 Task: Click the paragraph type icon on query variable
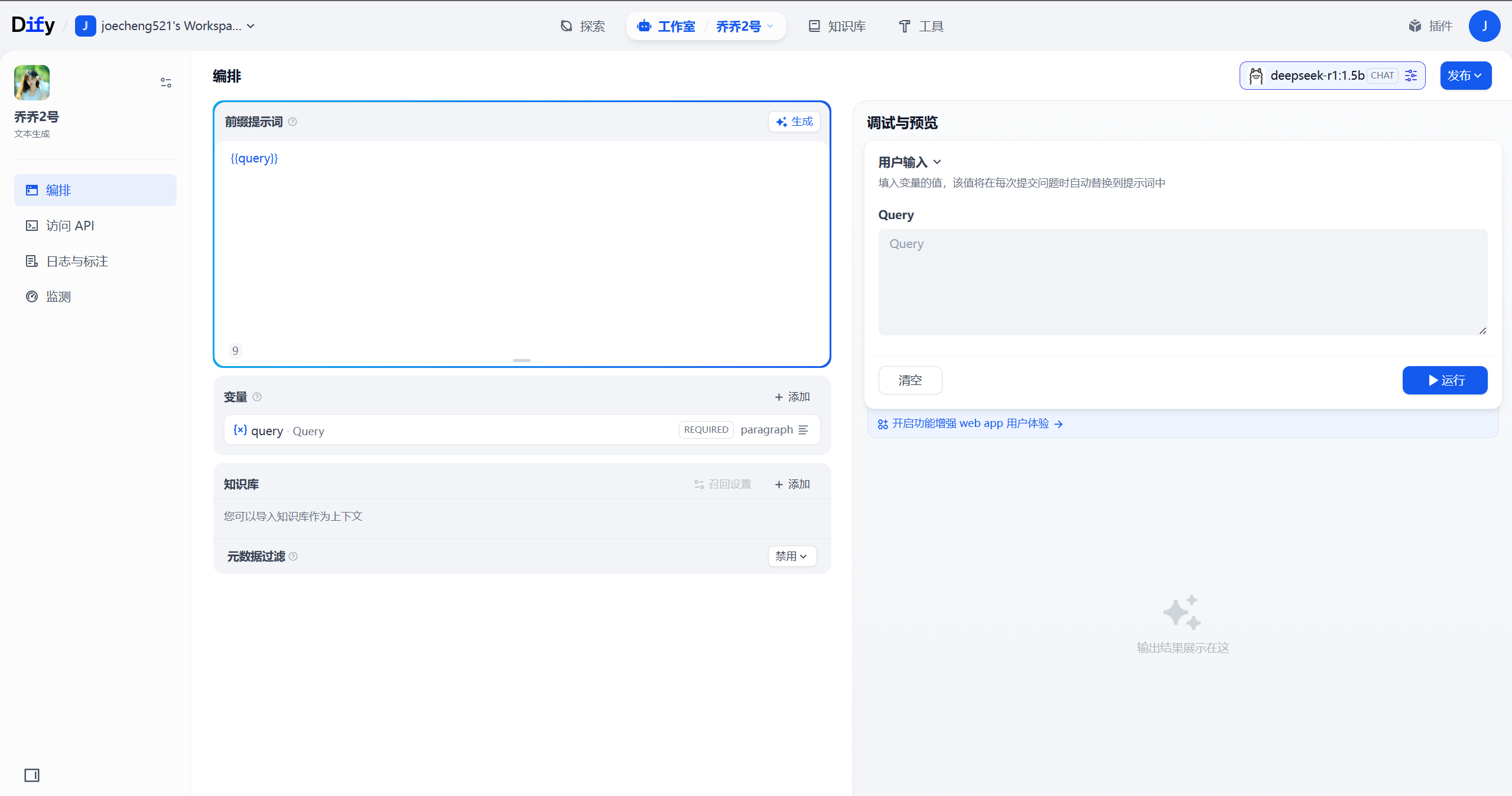coord(803,430)
